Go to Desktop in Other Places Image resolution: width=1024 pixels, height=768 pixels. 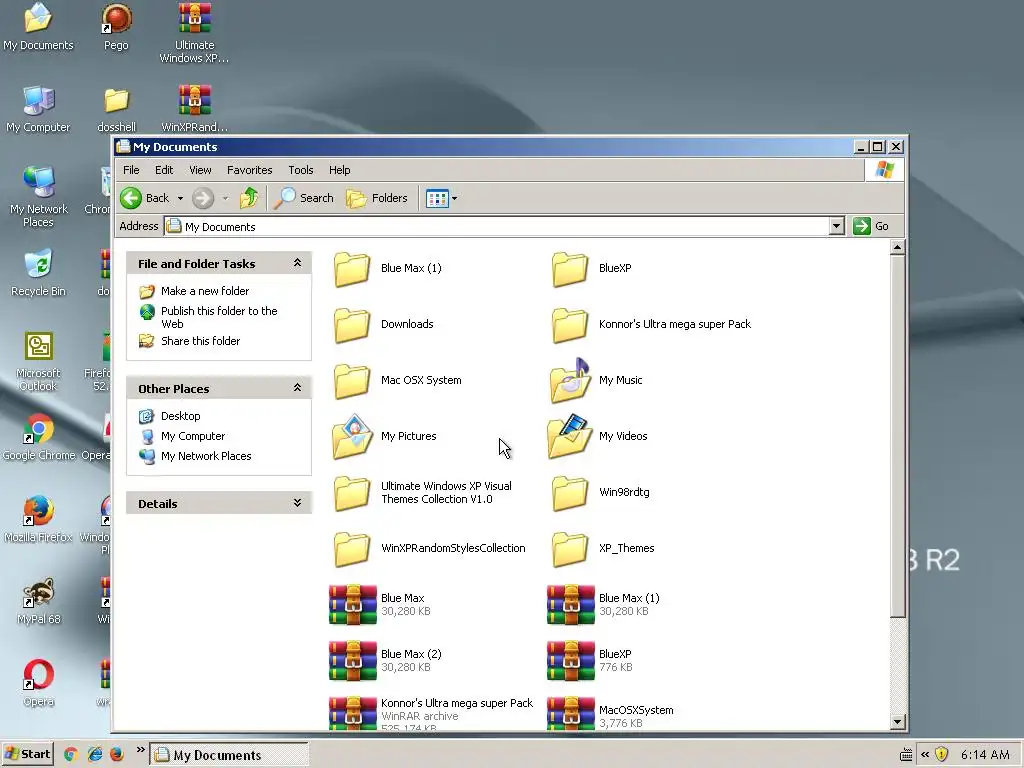tap(181, 416)
